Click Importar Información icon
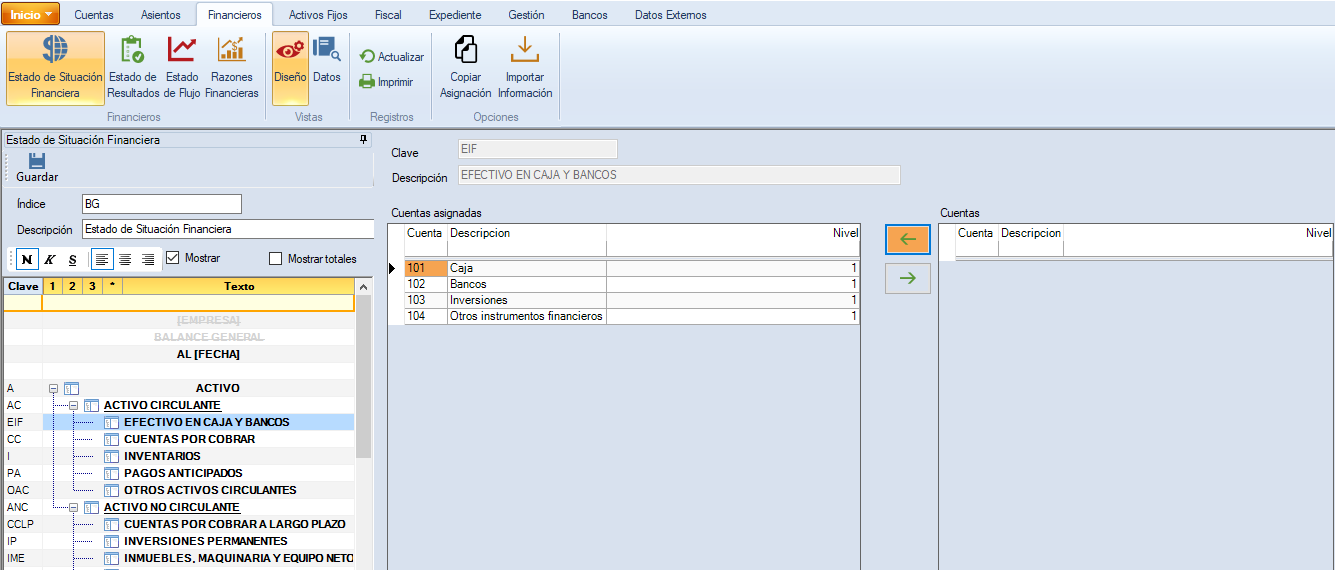1335x570 pixels. pyautogui.click(x=525, y=67)
